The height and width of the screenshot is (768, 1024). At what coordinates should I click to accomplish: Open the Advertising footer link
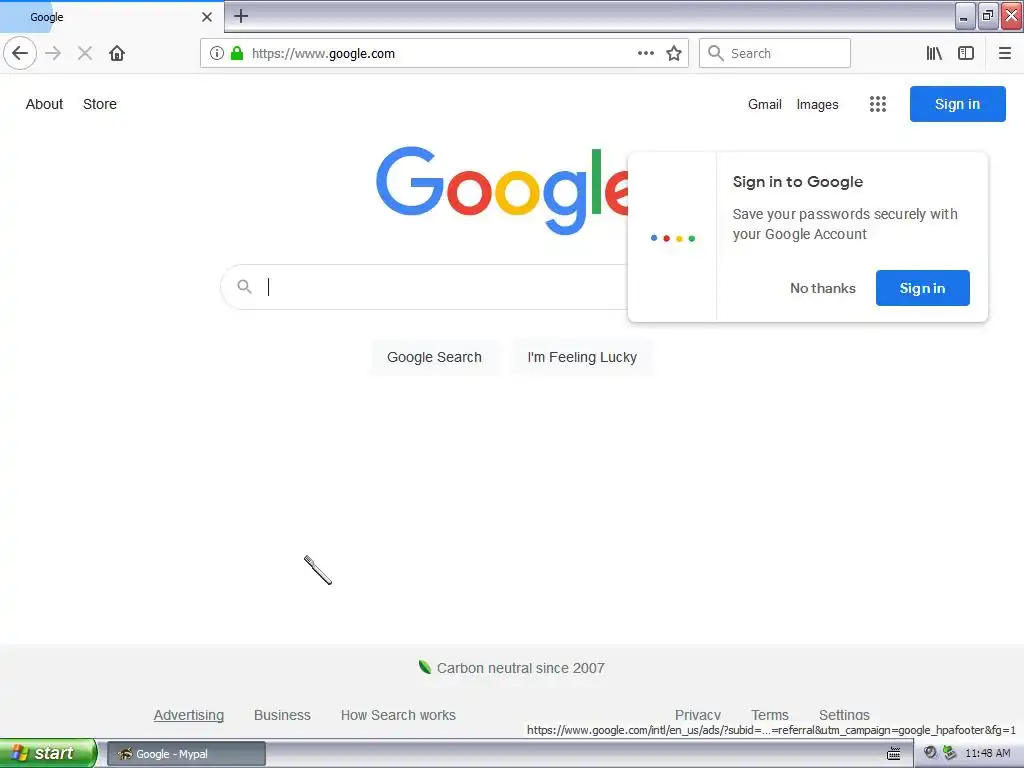point(189,715)
